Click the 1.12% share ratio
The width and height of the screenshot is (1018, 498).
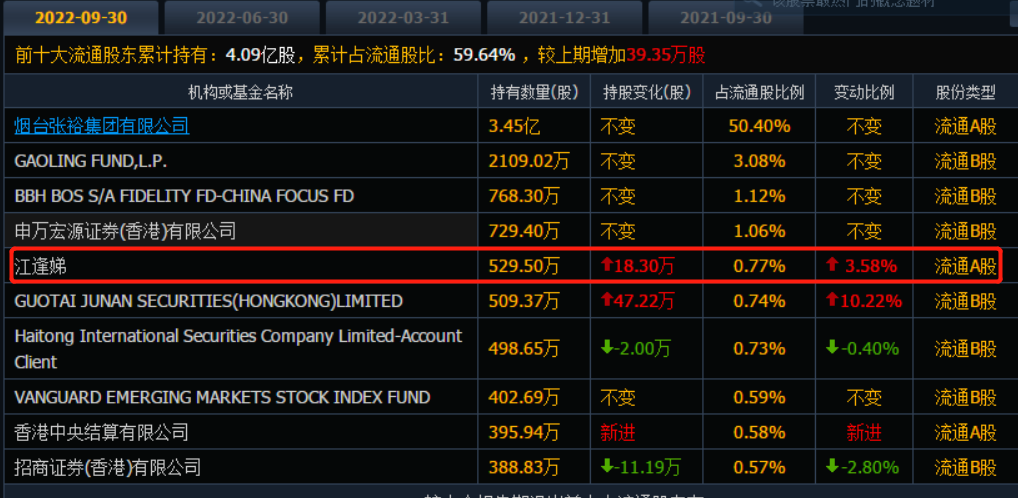pyautogui.click(x=760, y=196)
